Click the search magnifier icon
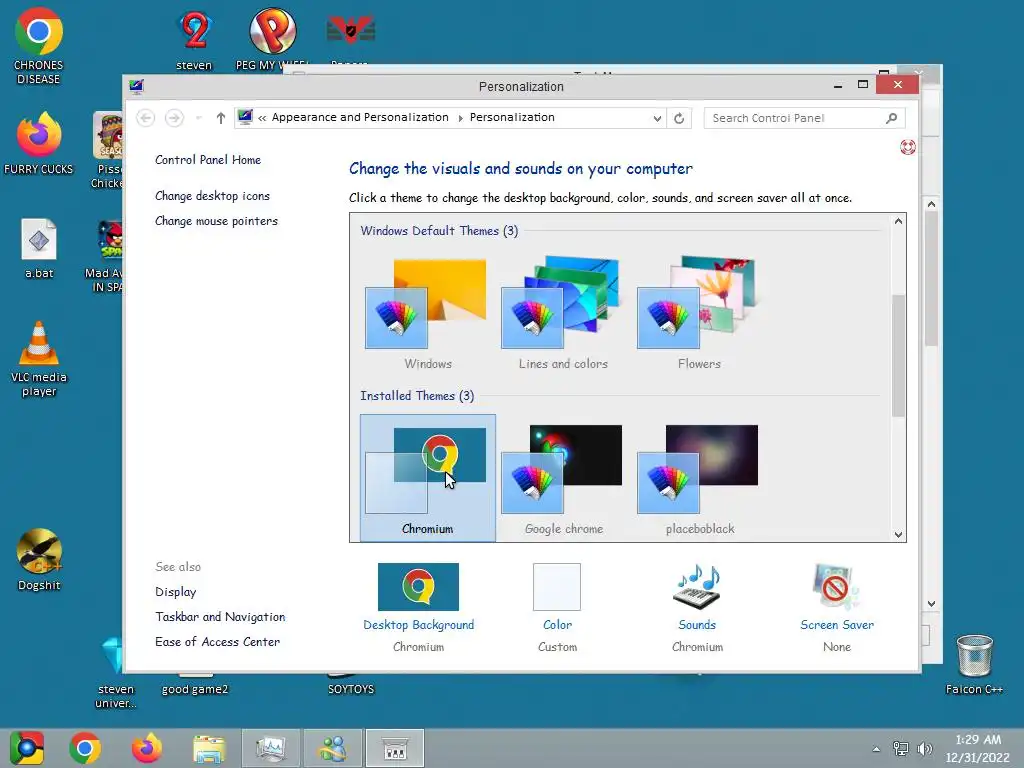Image resolution: width=1024 pixels, height=768 pixels. click(891, 118)
